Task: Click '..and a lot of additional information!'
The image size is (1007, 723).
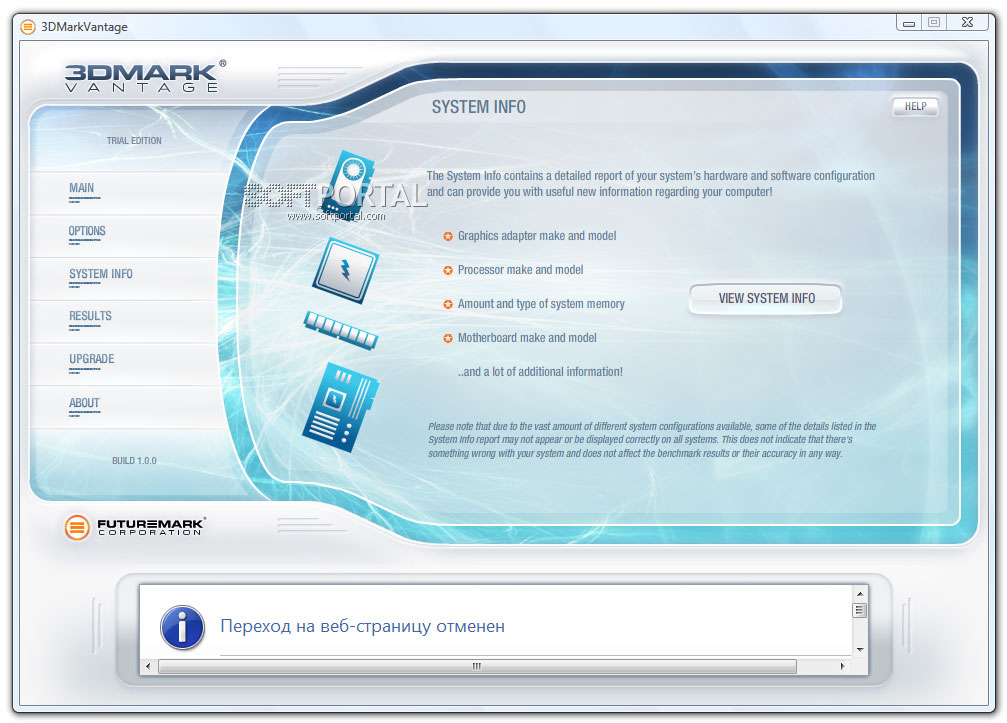Action: 540,372
